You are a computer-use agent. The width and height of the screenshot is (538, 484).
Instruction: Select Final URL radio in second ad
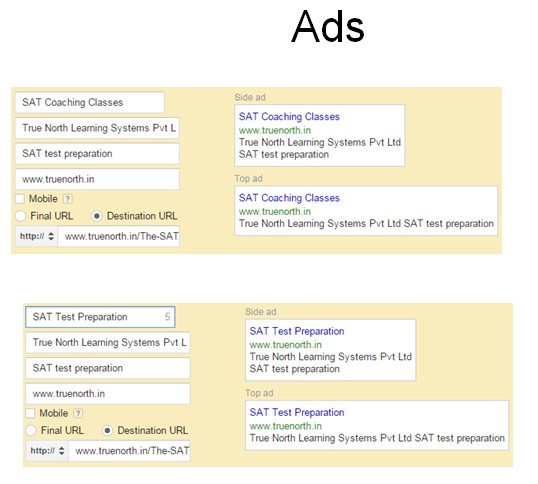pyautogui.click(x=31, y=430)
